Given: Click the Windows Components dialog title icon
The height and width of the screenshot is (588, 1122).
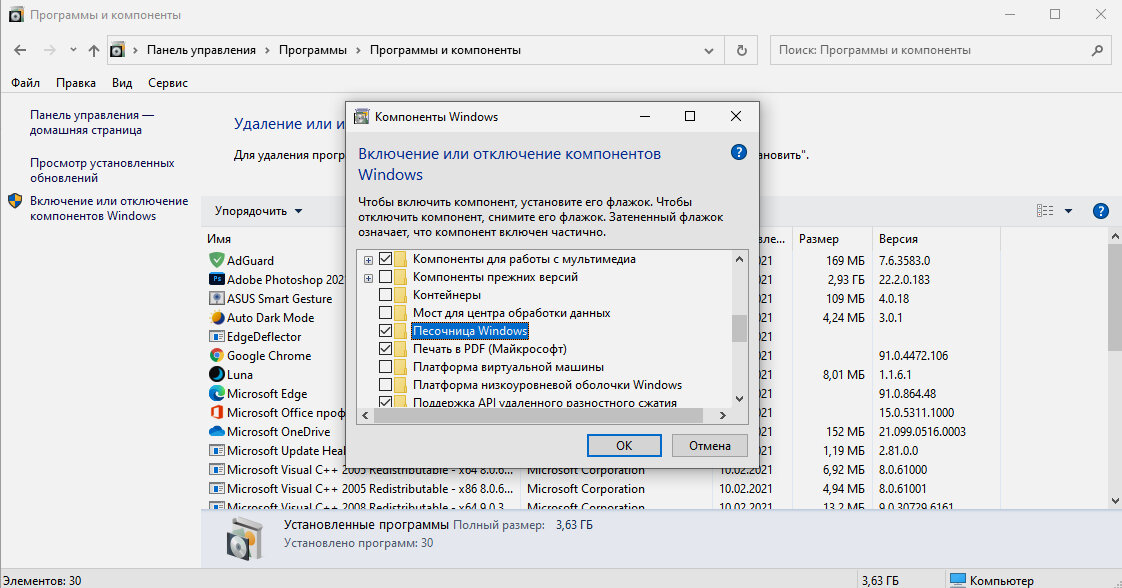Looking at the screenshot, I should click(x=362, y=117).
